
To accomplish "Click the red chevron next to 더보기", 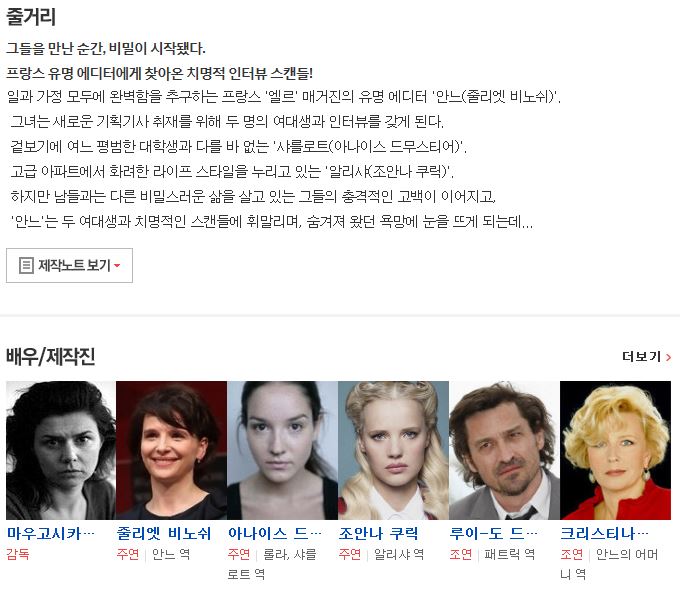I will (x=668, y=357).
